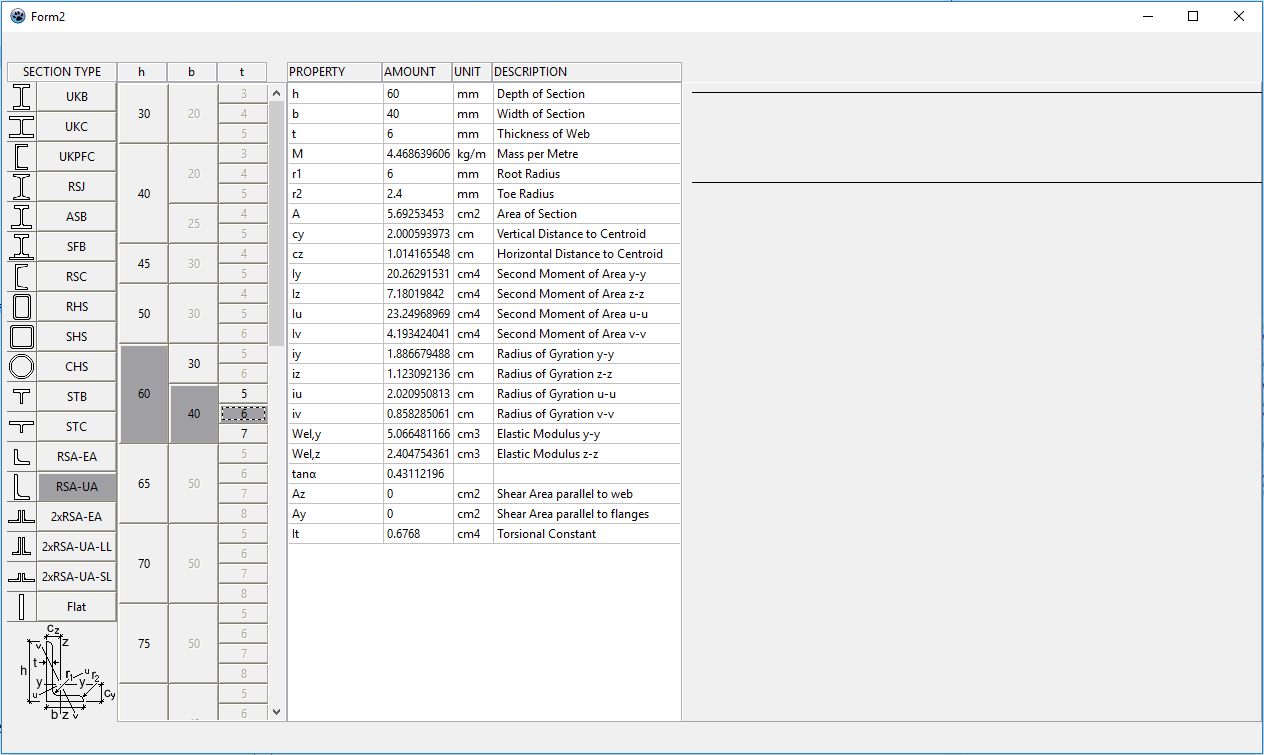Click the tanα value 0.43112196
This screenshot has height=755, width=1264.
click(x=418, y=474)
